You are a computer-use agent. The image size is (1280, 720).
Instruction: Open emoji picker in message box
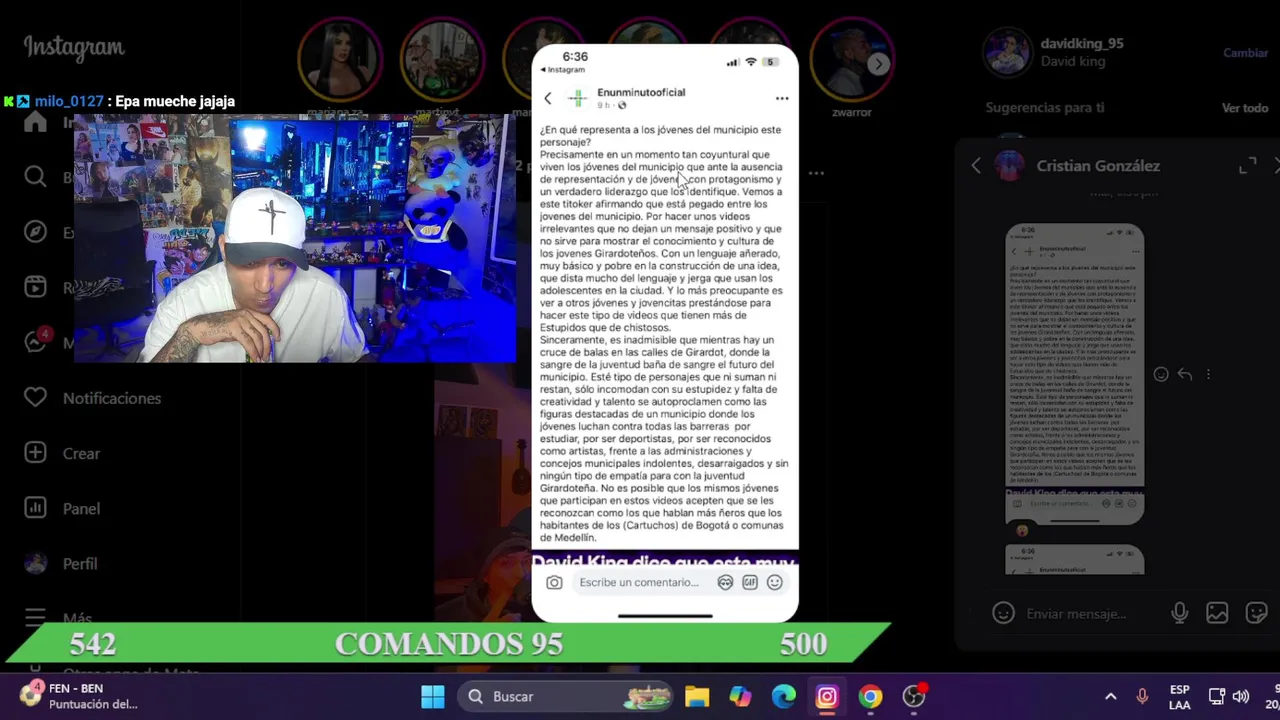click(x=1004, y=613)
